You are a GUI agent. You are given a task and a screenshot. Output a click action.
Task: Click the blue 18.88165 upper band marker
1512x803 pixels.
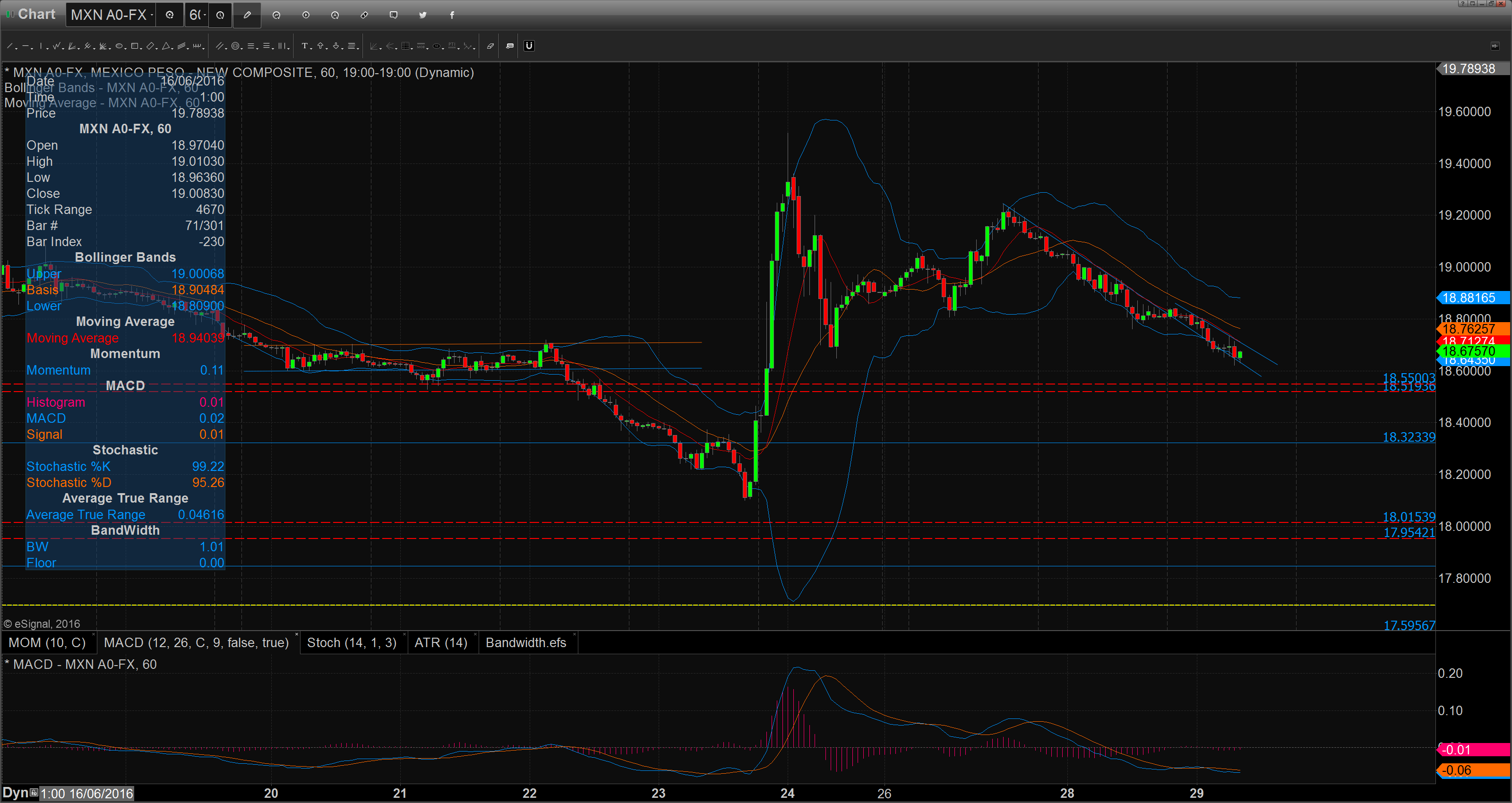1473,298
